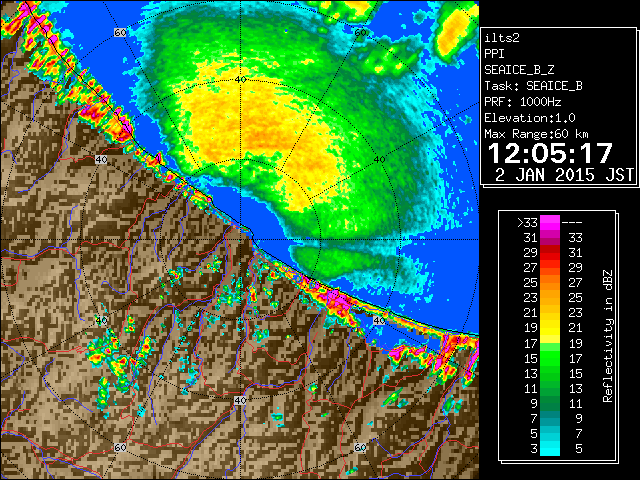The image size is (640, 480).
Task: Select the '5' upper-bound legend value beside cyan
Action: click(578, 449)
